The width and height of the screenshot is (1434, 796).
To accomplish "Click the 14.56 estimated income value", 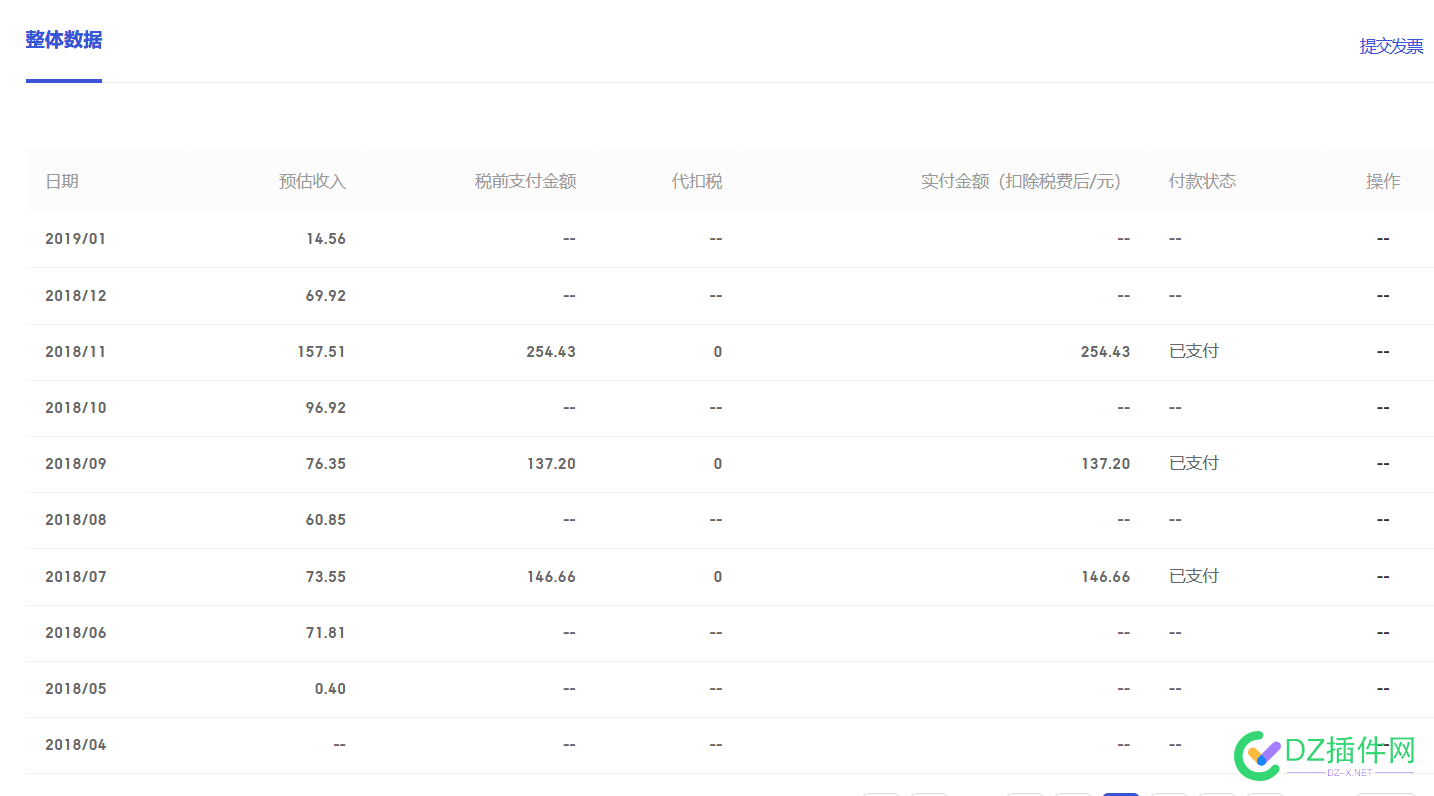I will [326, 239].
